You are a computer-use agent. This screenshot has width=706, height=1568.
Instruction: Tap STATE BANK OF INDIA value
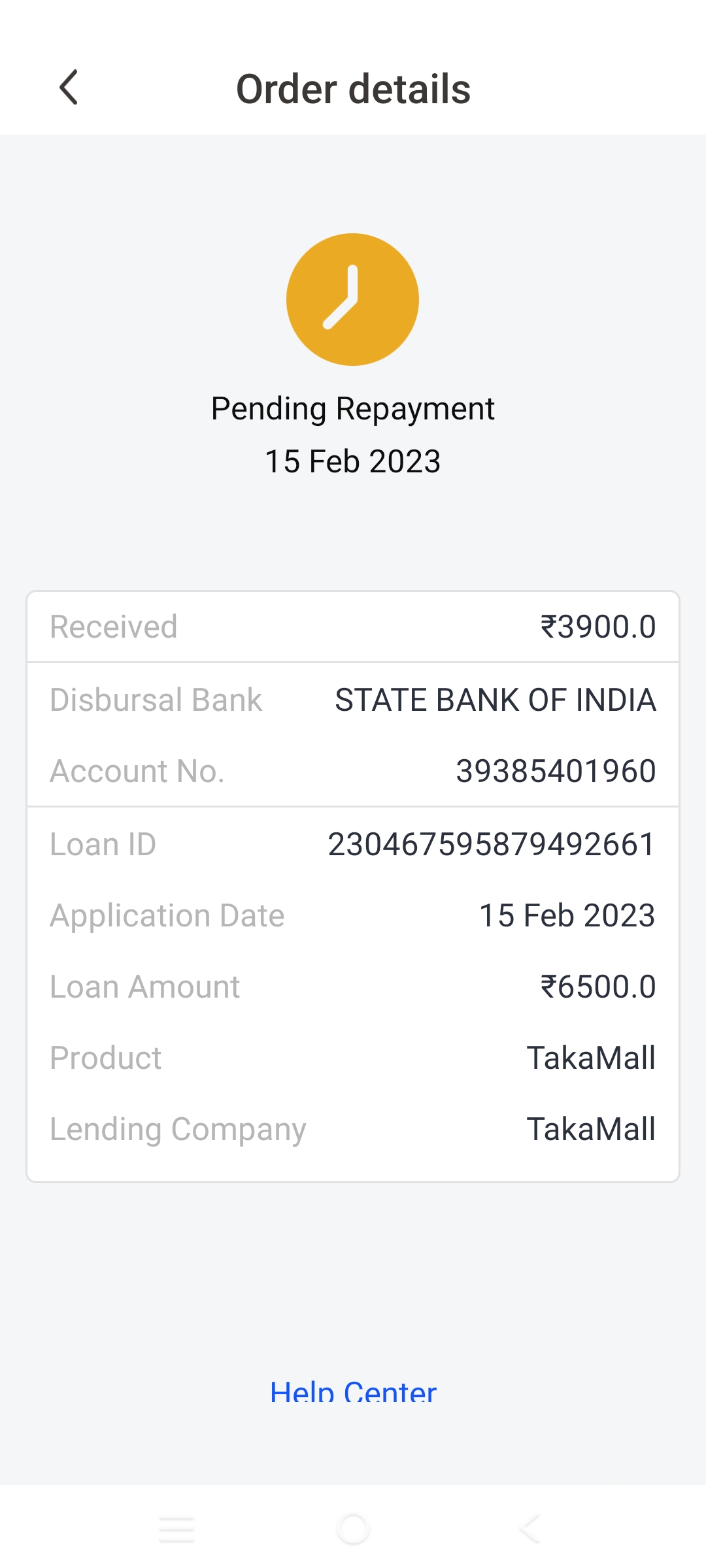(495, 700)
